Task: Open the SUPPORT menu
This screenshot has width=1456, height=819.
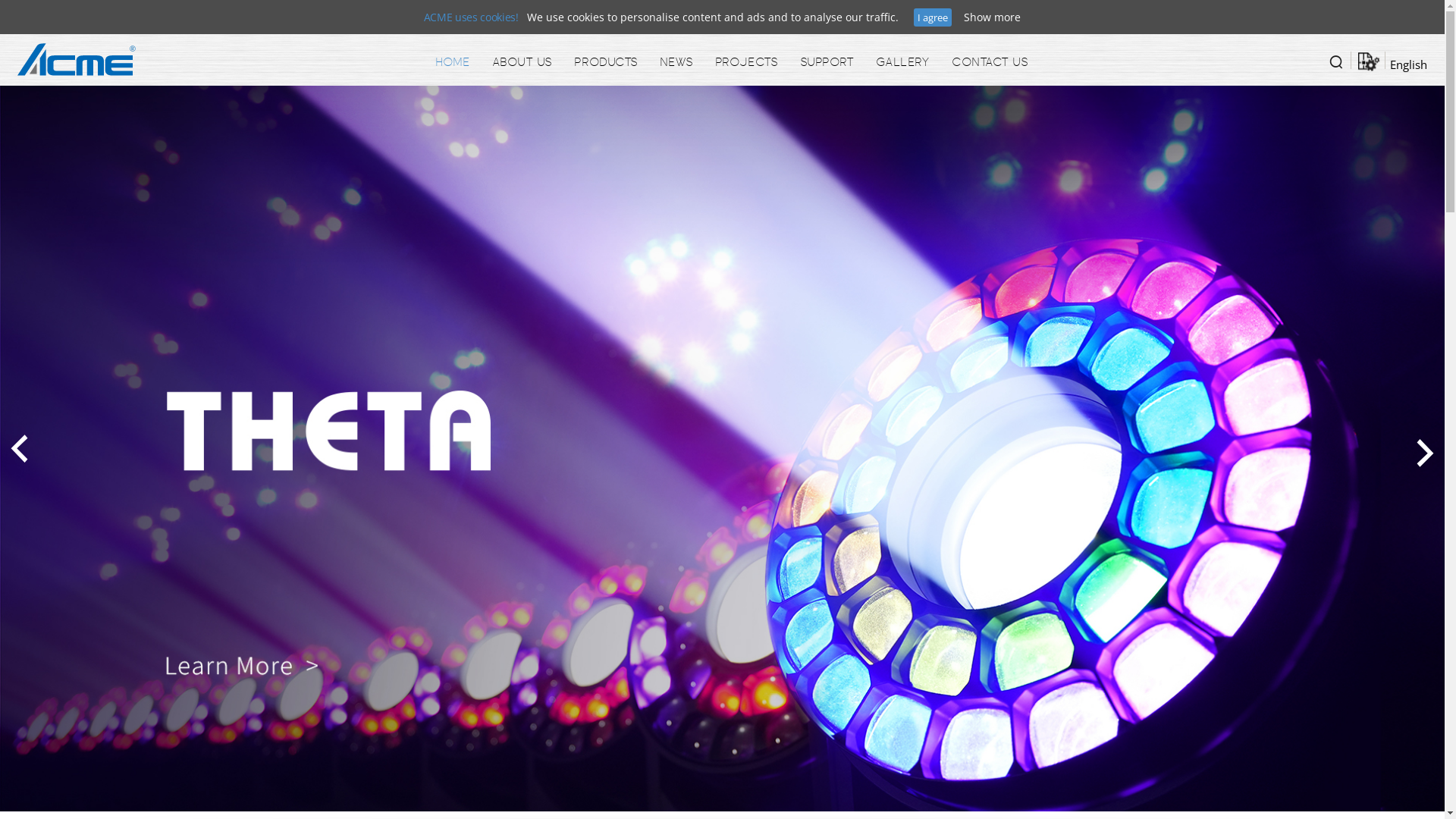Action: coord(827,62)
